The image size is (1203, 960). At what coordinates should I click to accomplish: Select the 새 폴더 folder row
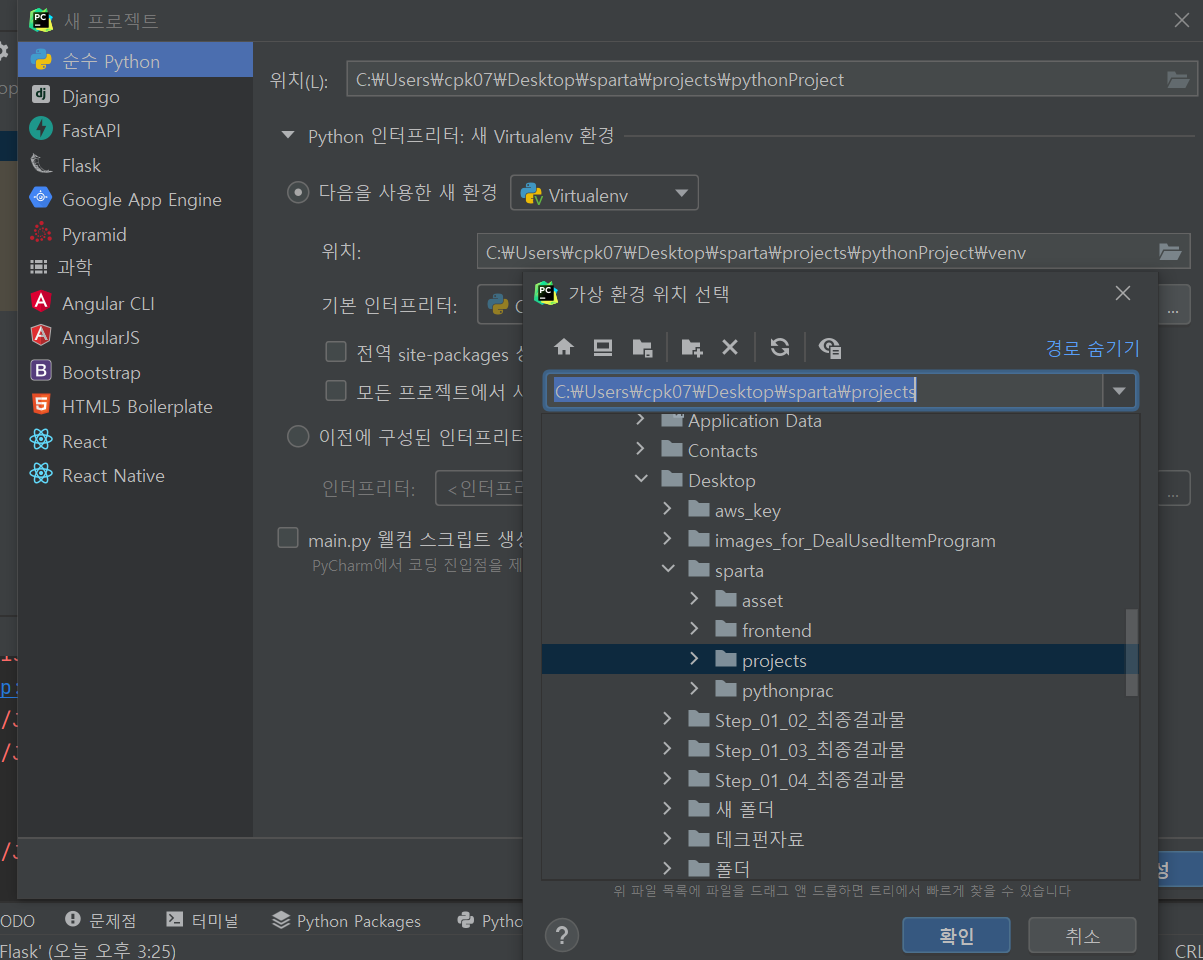833,809
